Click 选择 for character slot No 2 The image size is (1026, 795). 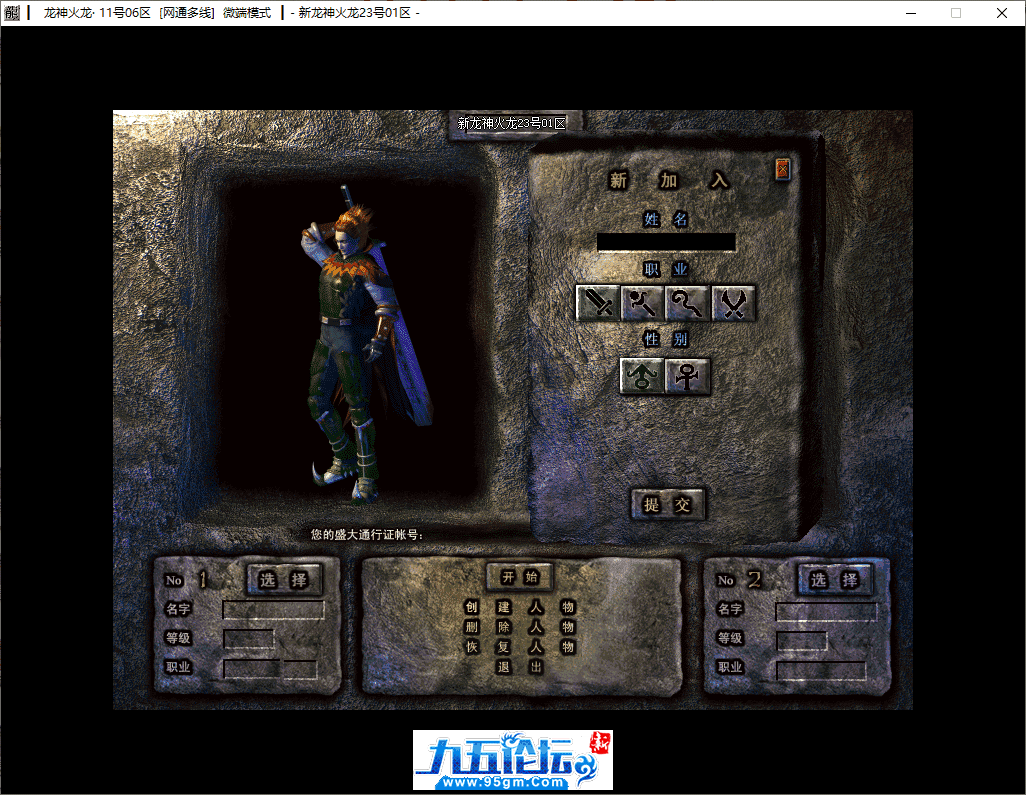[835, 580]
